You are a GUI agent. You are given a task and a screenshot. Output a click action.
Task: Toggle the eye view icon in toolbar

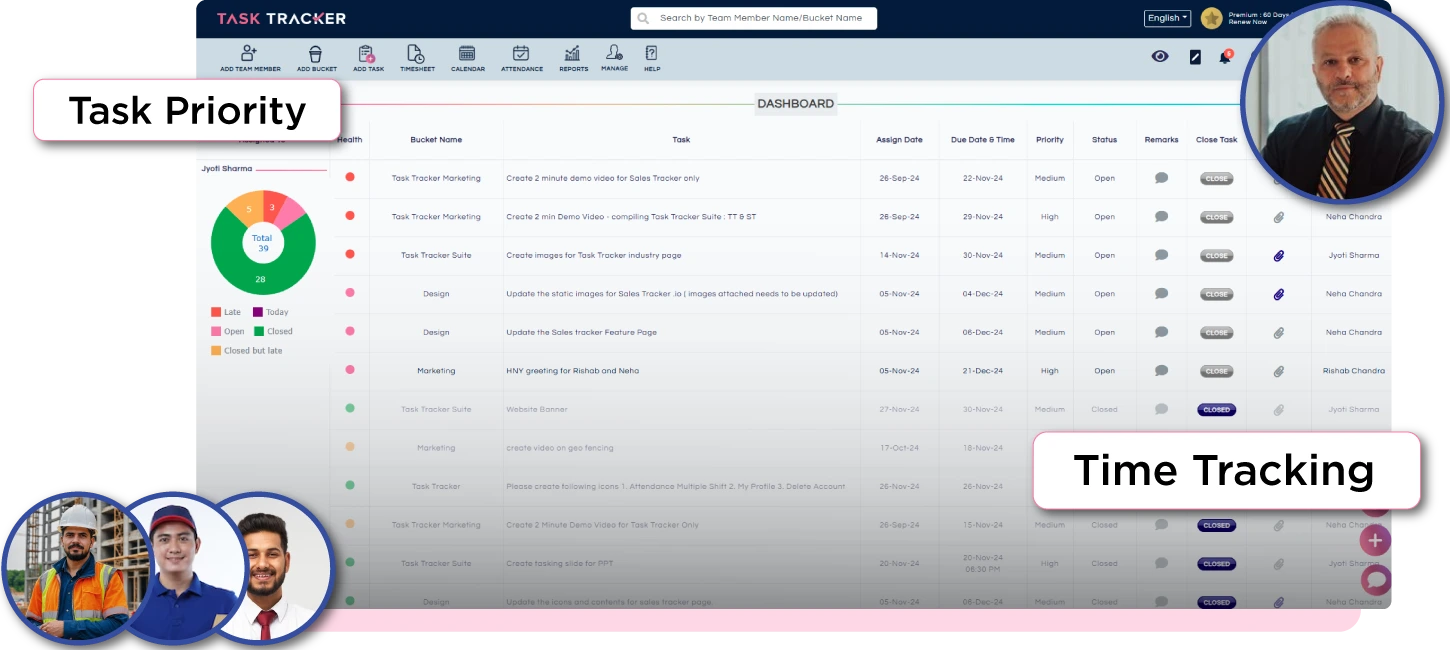pos(1160,57)
